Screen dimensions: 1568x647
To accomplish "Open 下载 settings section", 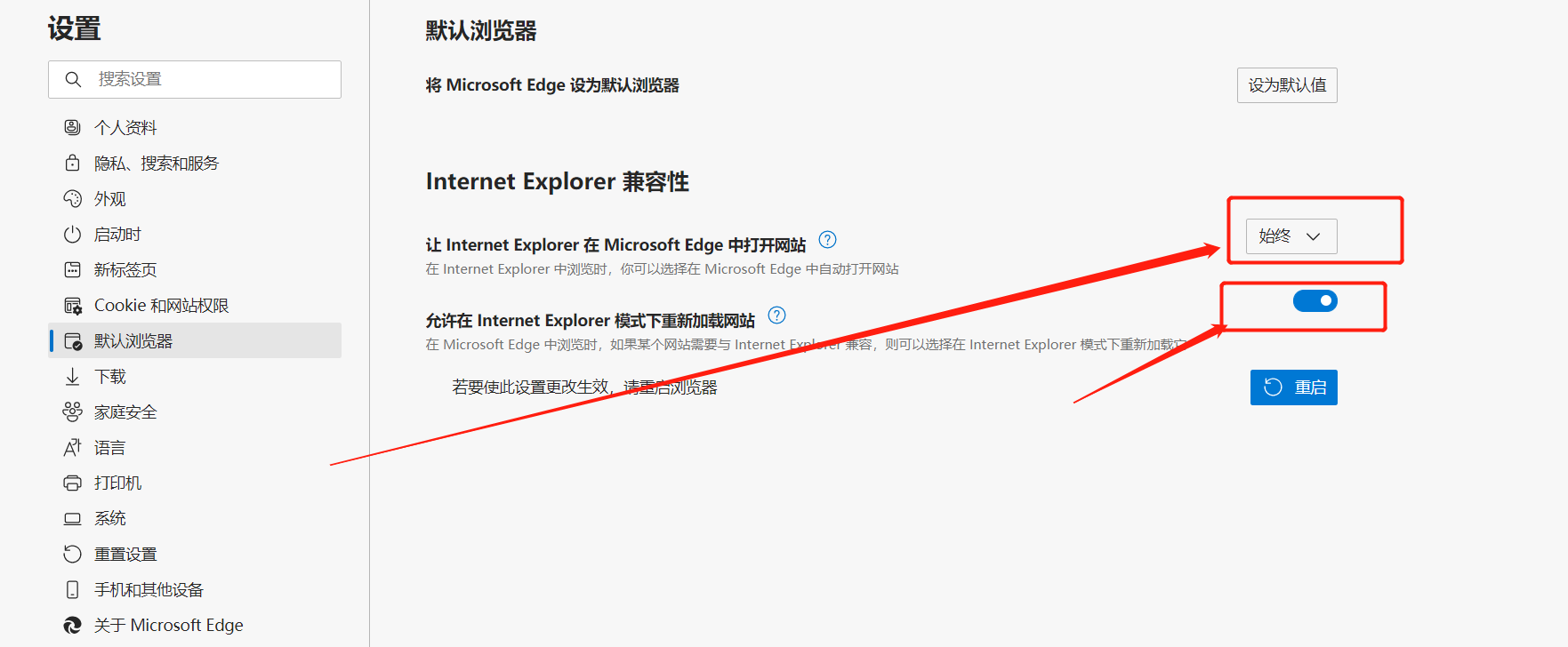I will [x=195, y=376].
